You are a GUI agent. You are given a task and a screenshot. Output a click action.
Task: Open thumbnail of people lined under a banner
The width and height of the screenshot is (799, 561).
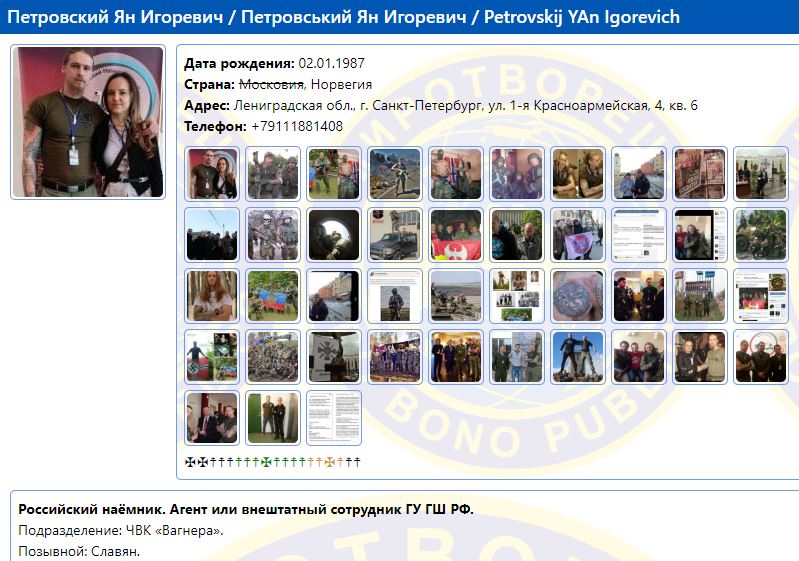click(395, 357)
